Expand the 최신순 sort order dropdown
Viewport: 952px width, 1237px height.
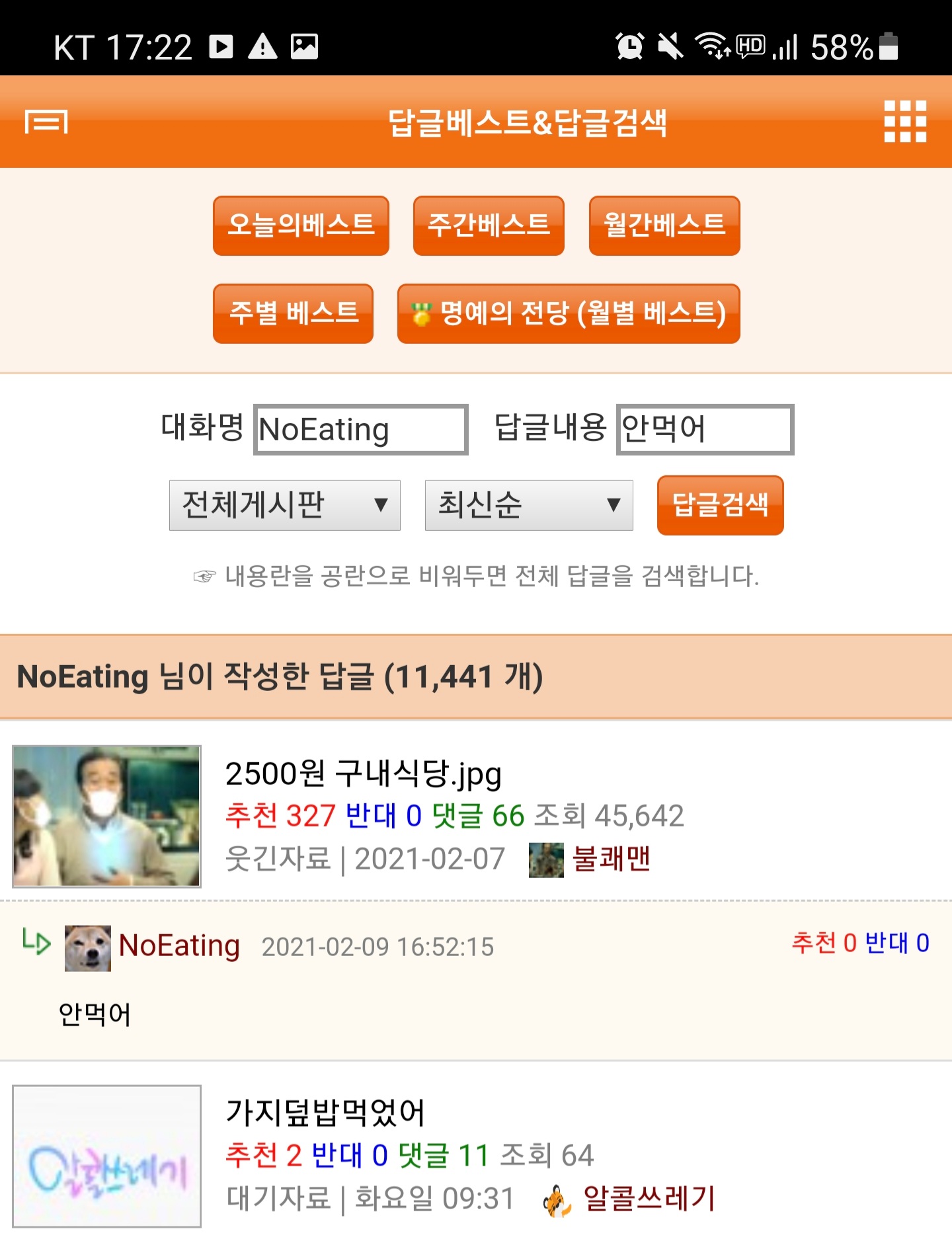click(x=529, y=505)
